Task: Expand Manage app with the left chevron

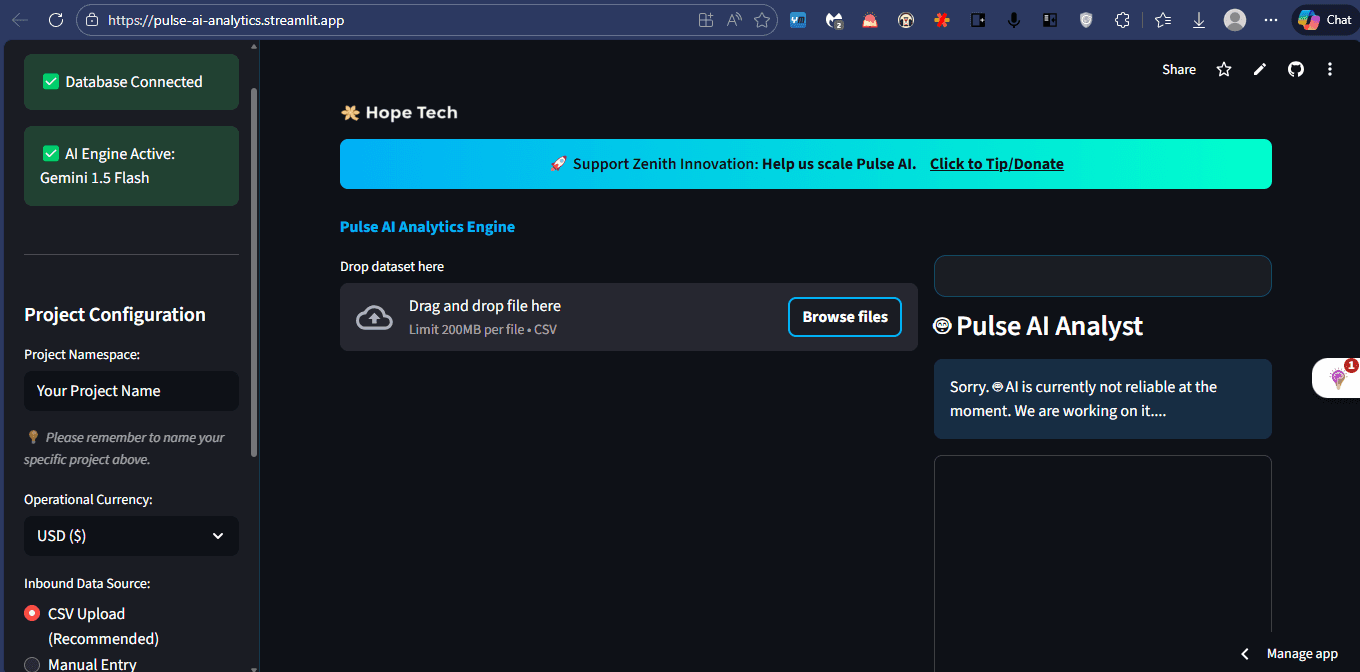Action: (x=1245, y=654)
